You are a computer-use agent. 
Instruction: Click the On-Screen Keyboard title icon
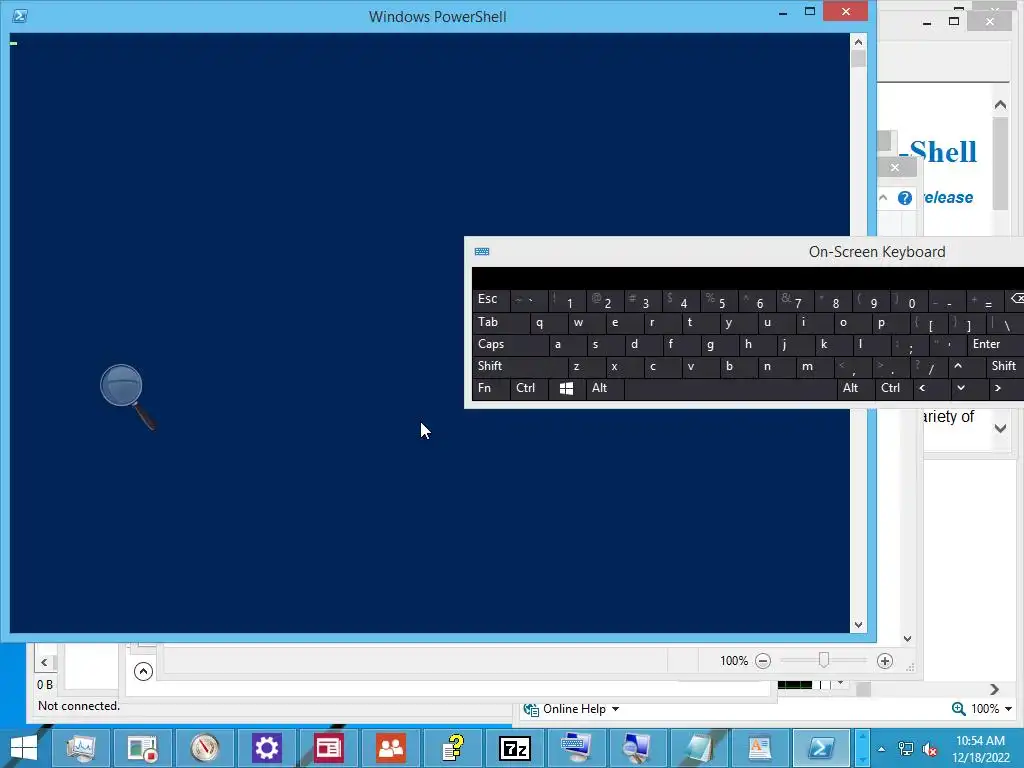coord(482,251)
